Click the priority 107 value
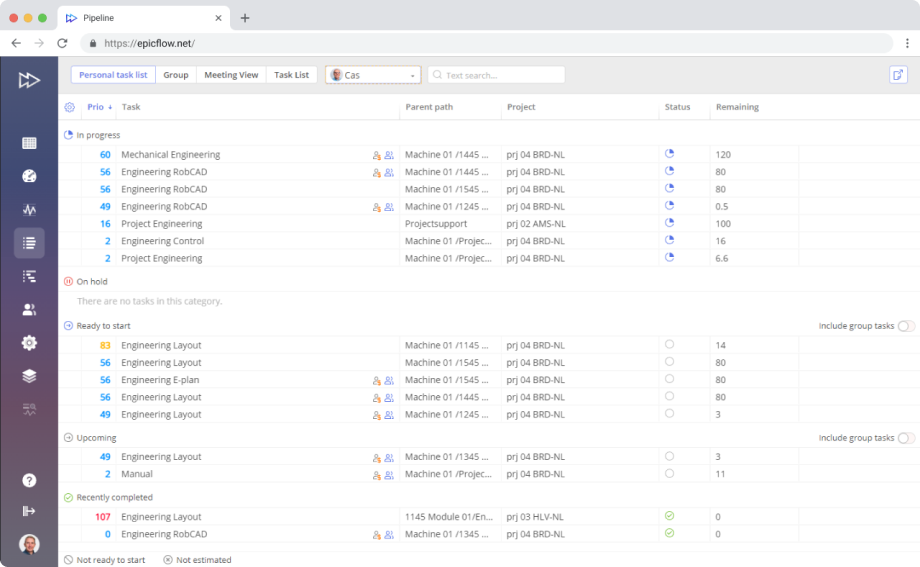 tap(103, 517)
